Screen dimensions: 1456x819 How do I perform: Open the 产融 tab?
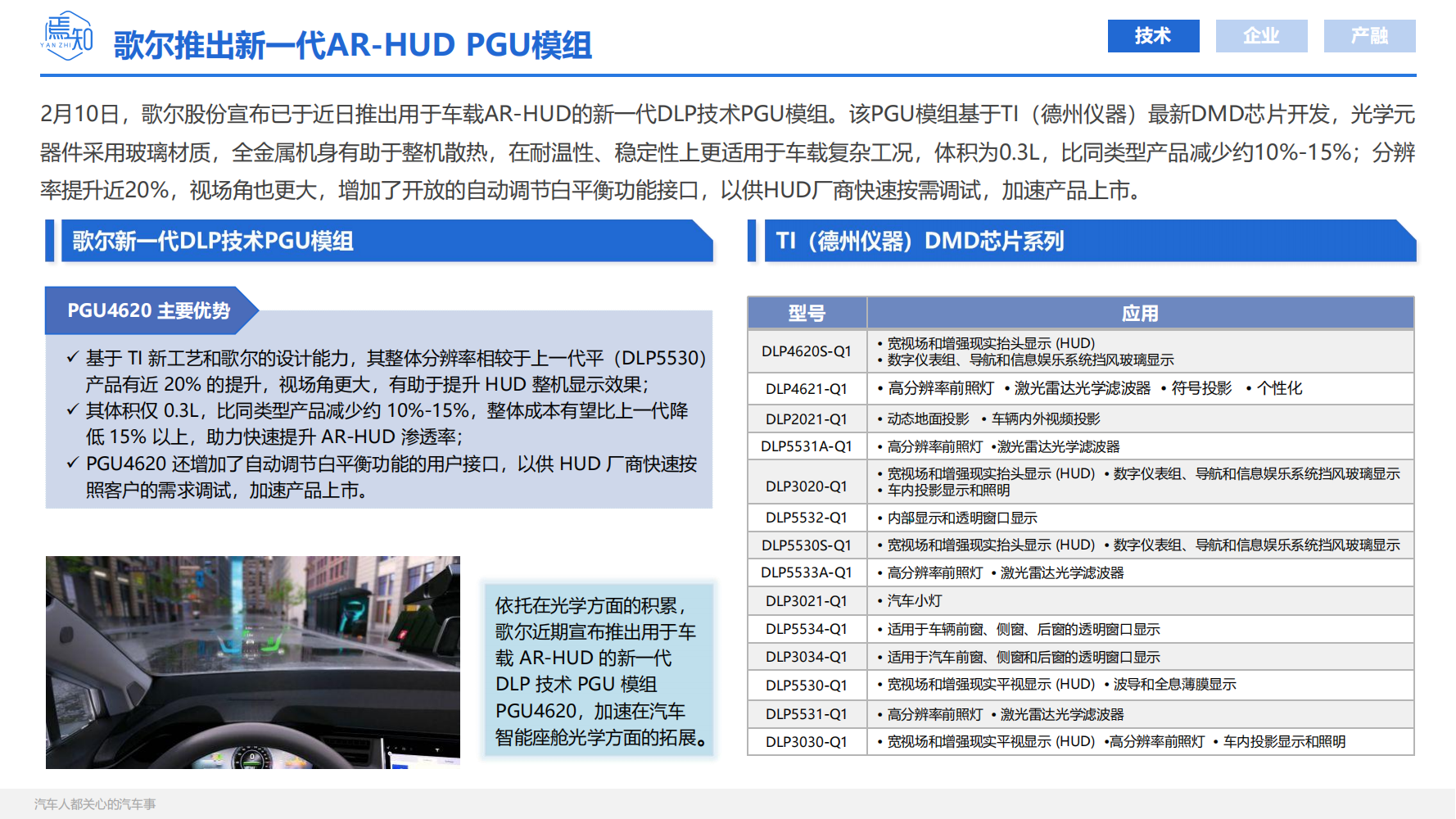coord(1369,36)
